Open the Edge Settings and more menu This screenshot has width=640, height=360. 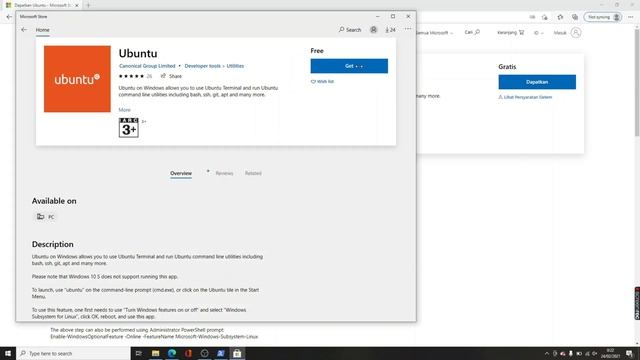coord(631,17)
